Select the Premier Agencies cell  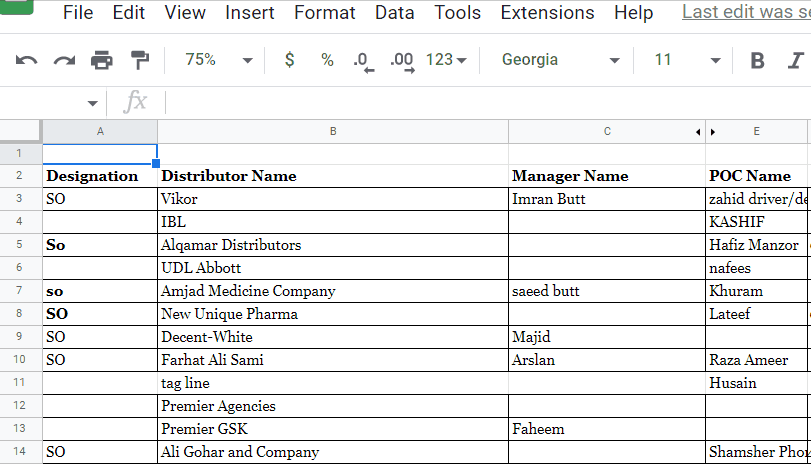pyautogui.click(x=333, y=406)
